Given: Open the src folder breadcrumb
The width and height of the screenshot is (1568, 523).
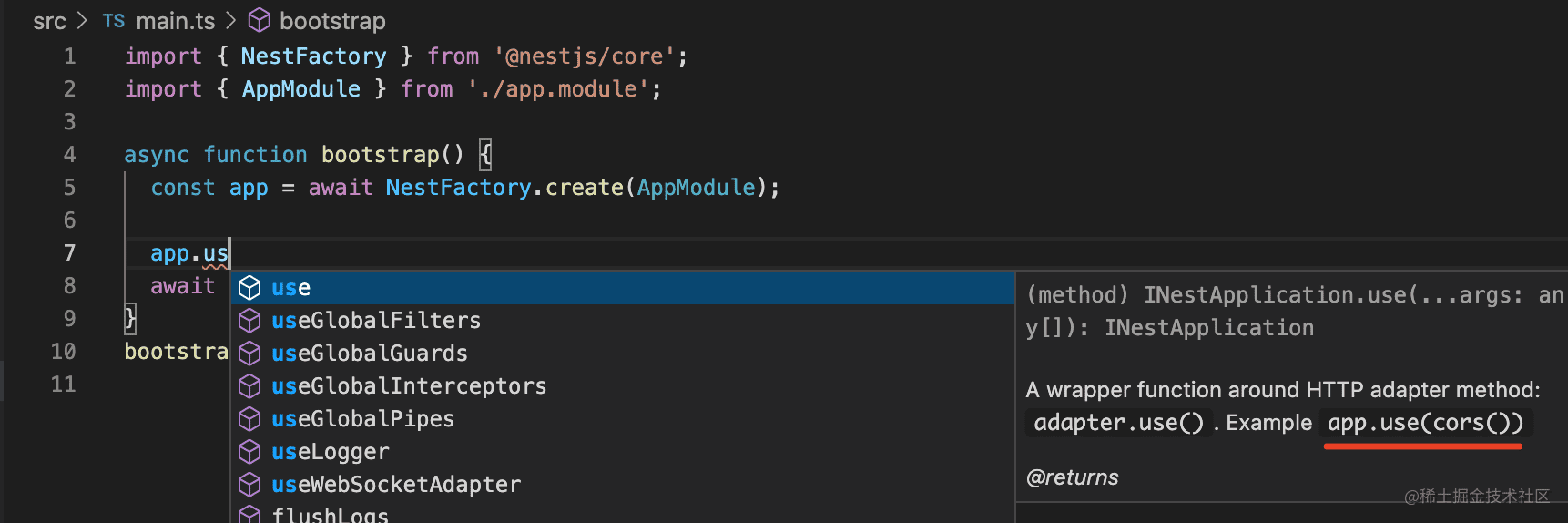Looking at the screenshot, I should (49, 21).
